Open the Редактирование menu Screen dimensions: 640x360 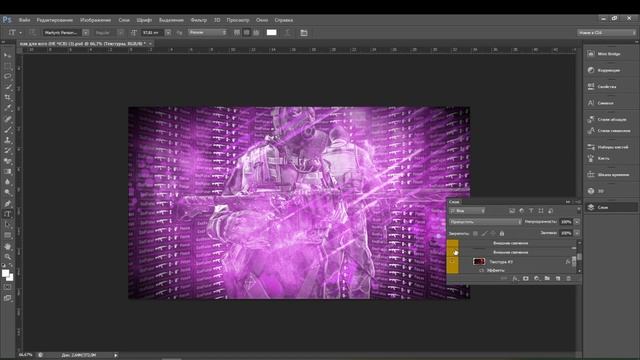pyautogui.click(x=55, y=20)
